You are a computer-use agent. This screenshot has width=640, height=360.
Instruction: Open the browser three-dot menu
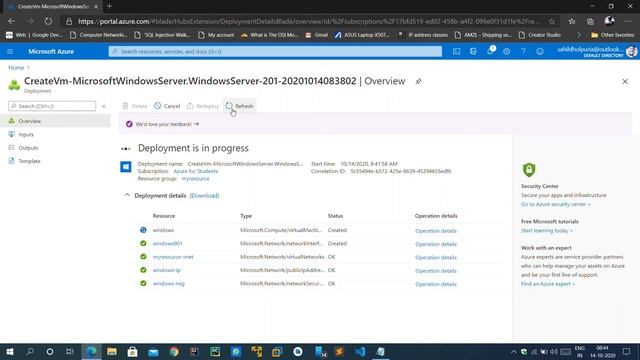pos(628,21)
